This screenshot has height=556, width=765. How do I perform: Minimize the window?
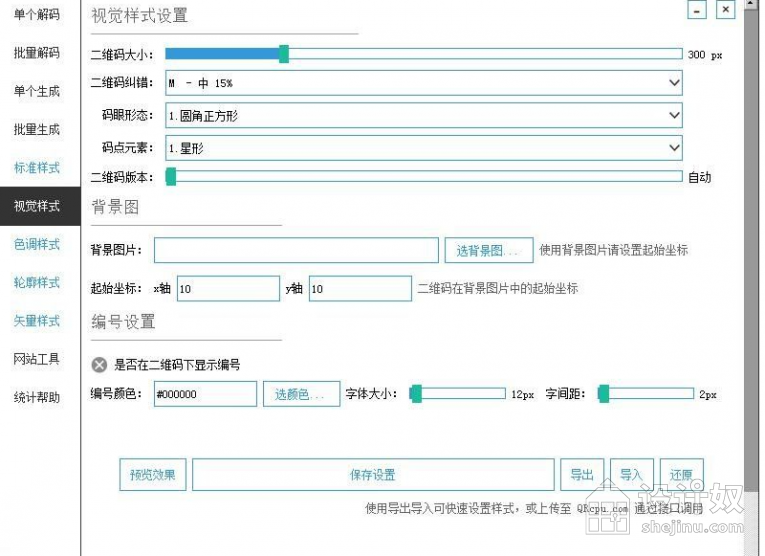[697, 10]
